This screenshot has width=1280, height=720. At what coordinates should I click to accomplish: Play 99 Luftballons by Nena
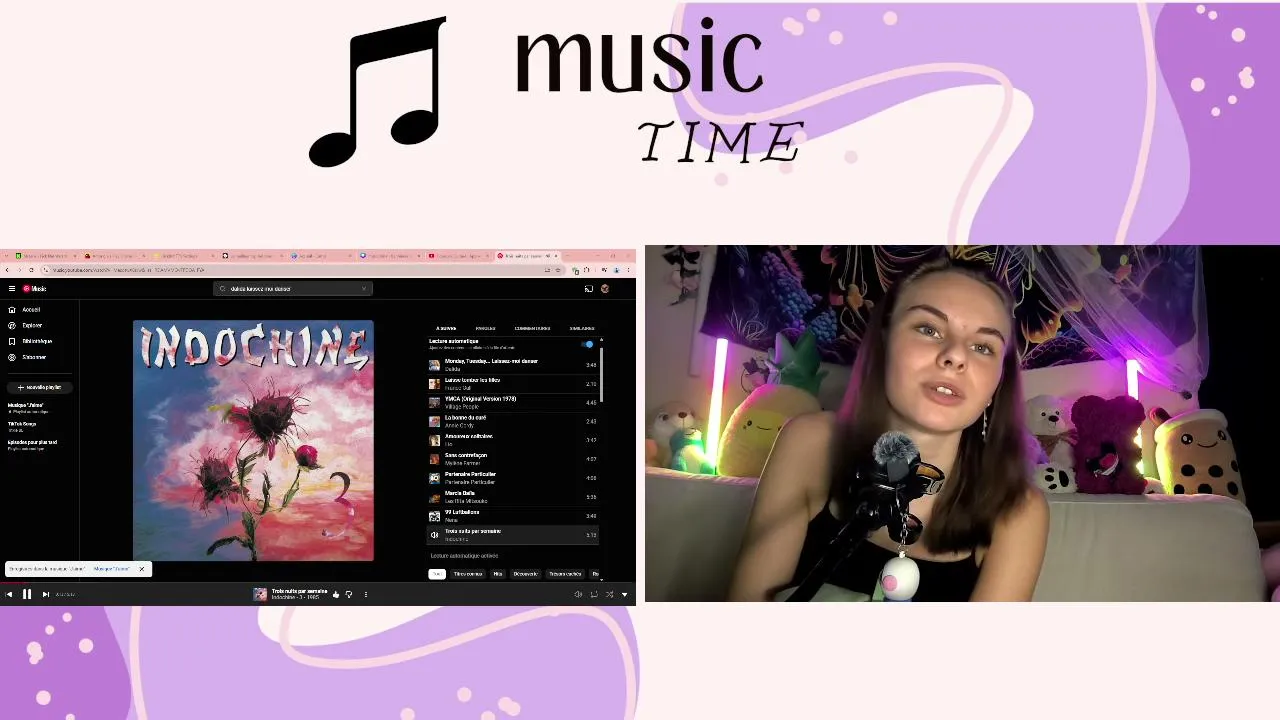(513, 516)
